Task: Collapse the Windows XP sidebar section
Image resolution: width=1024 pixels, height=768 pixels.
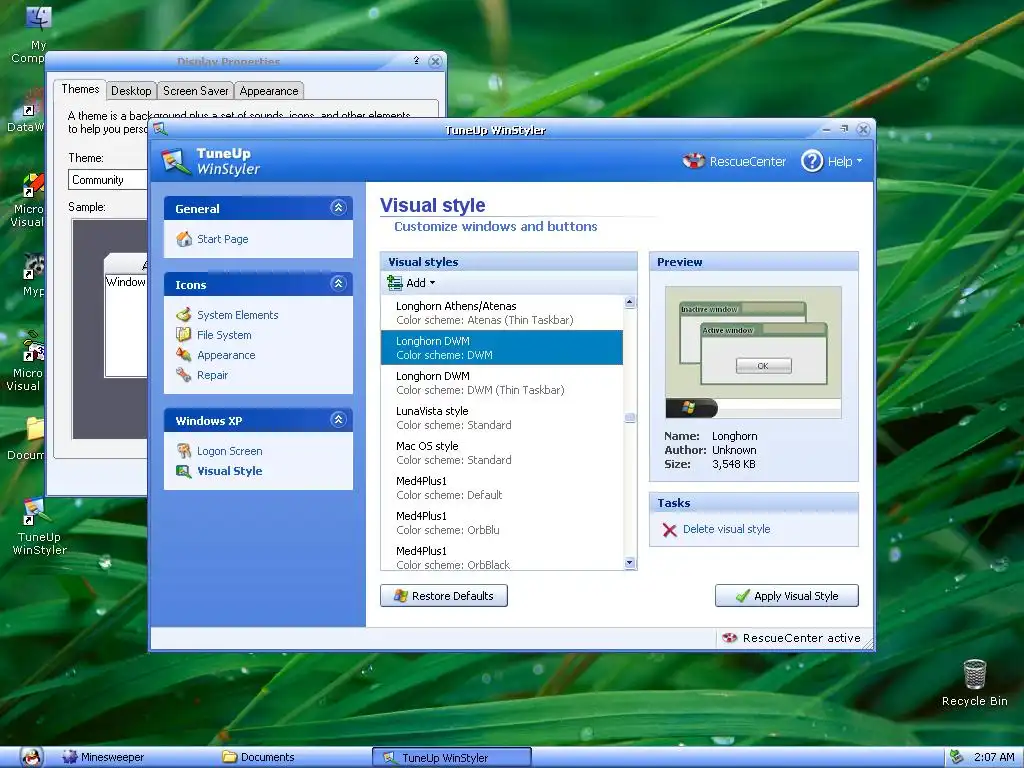Action: point(338,419)
